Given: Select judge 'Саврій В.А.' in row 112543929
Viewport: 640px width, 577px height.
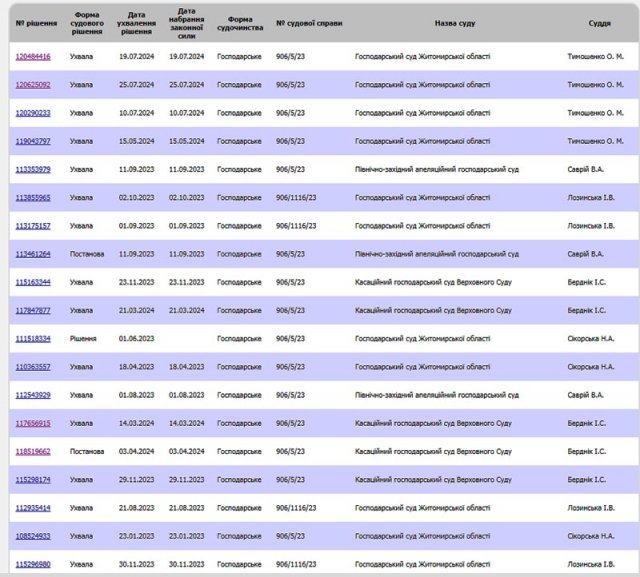Looking at the screenshot, I should click(585, 395).
